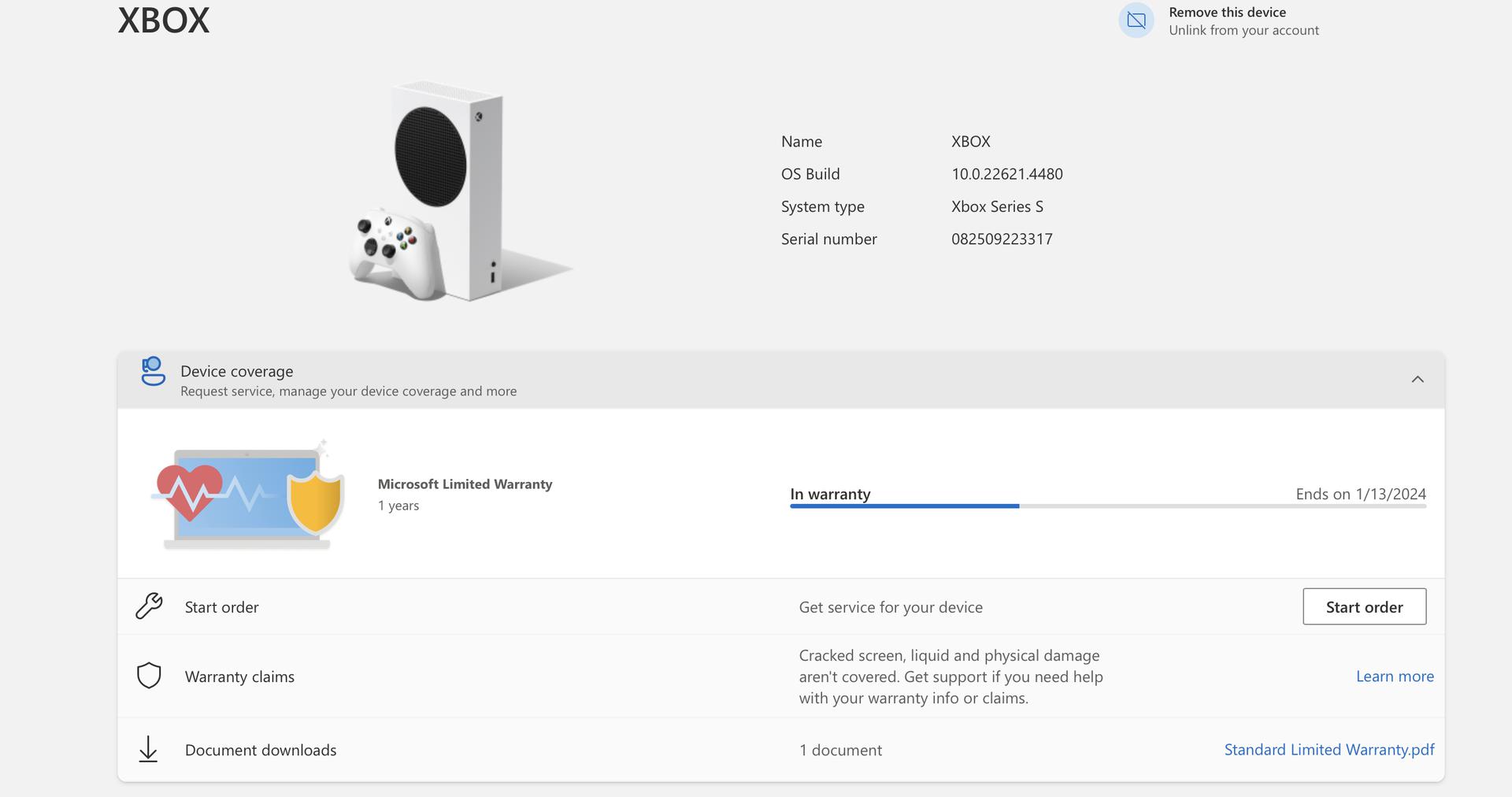Collapse the Device coverage section chevron
Viewport: 1512px width, 797px height.
[x=1417, y=380]
